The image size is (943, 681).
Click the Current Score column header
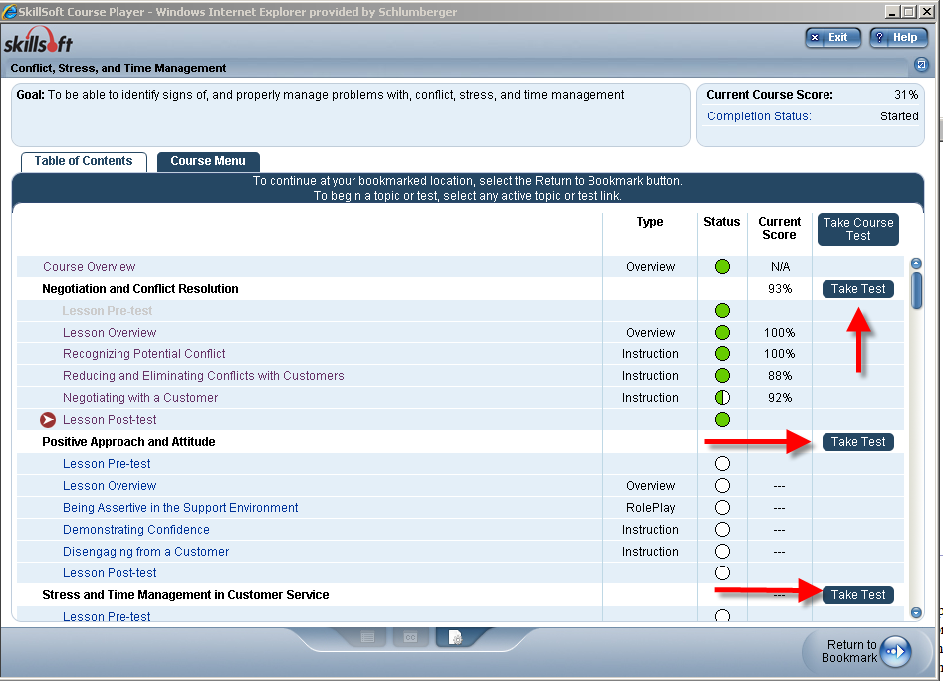click(x=779, y=229)
